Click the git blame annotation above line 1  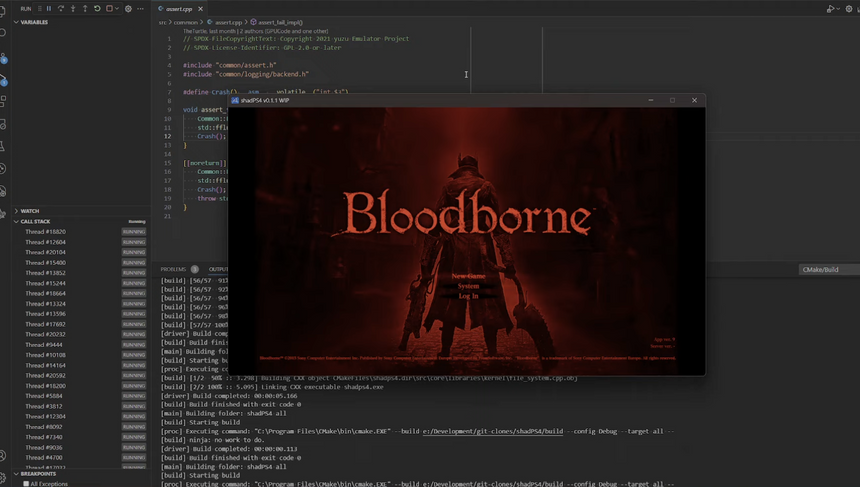point(256,31)
